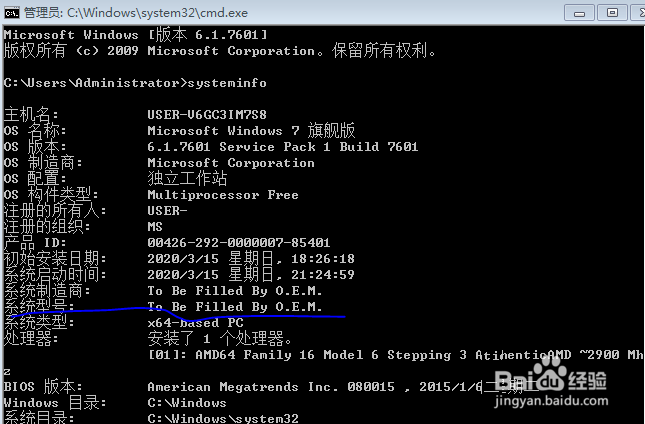Click product ID 00426-292-0000007-85401

point(239,243)
